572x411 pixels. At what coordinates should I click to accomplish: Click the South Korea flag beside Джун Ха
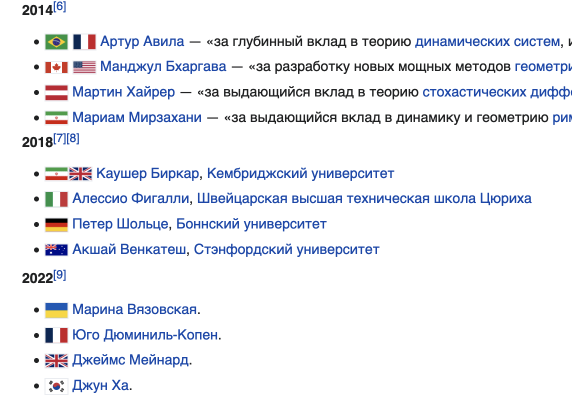pyautogui.click(x=56, y=386)
